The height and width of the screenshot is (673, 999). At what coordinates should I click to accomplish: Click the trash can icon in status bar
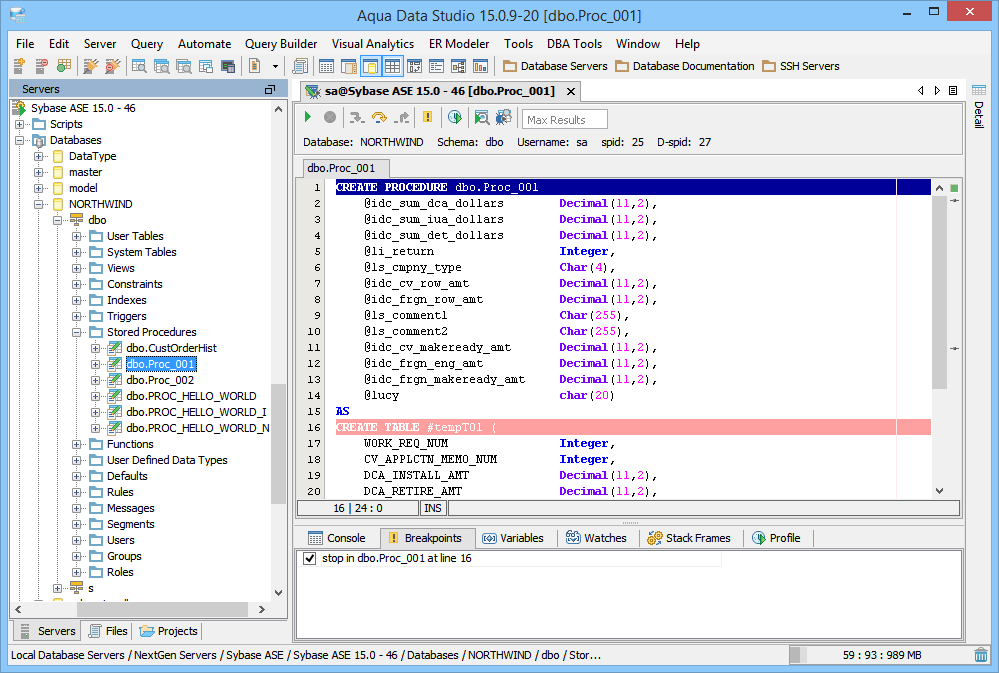coord(981,655)
